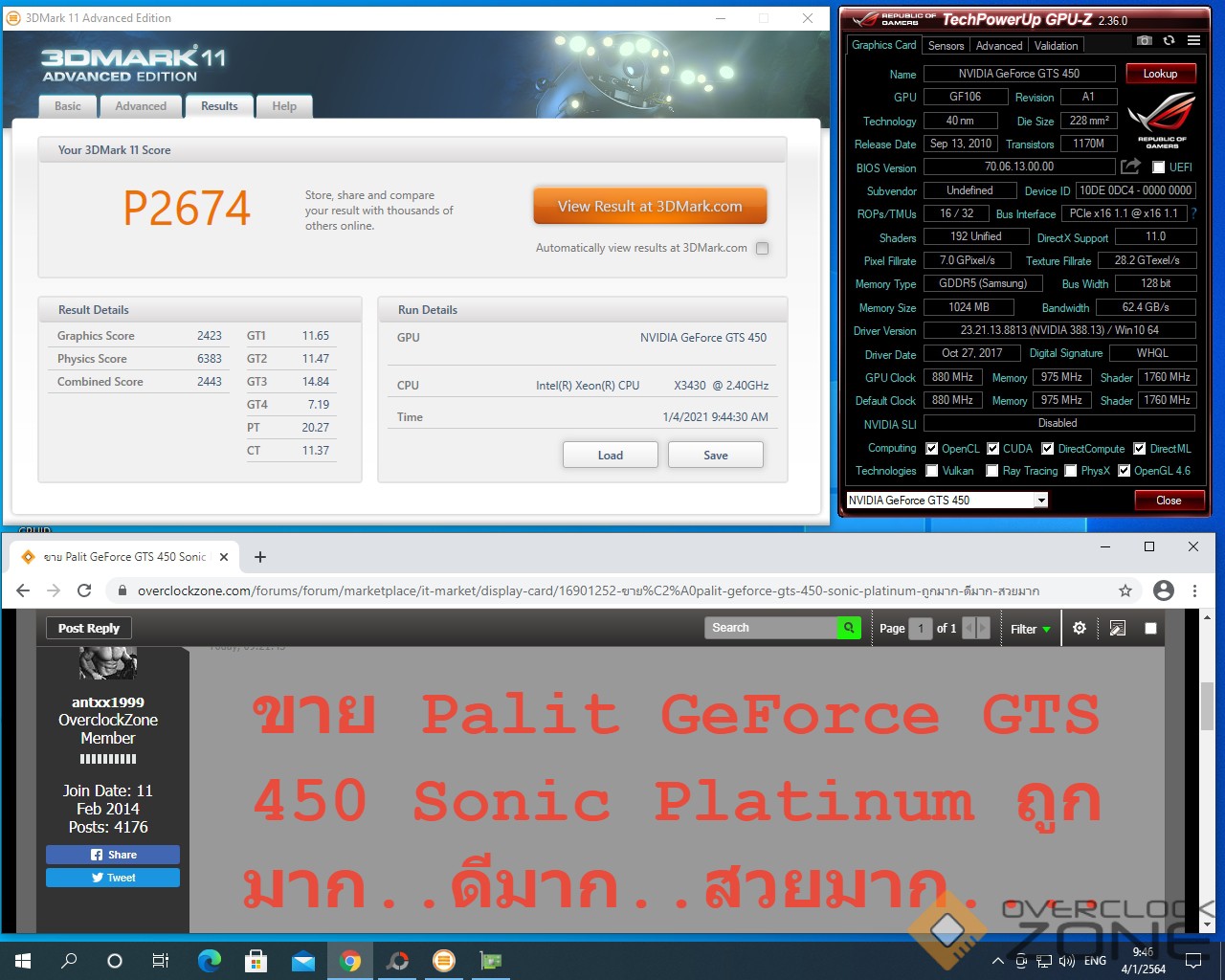Click the Facebook Share button
1225x980 pixels.
(113, 855)
